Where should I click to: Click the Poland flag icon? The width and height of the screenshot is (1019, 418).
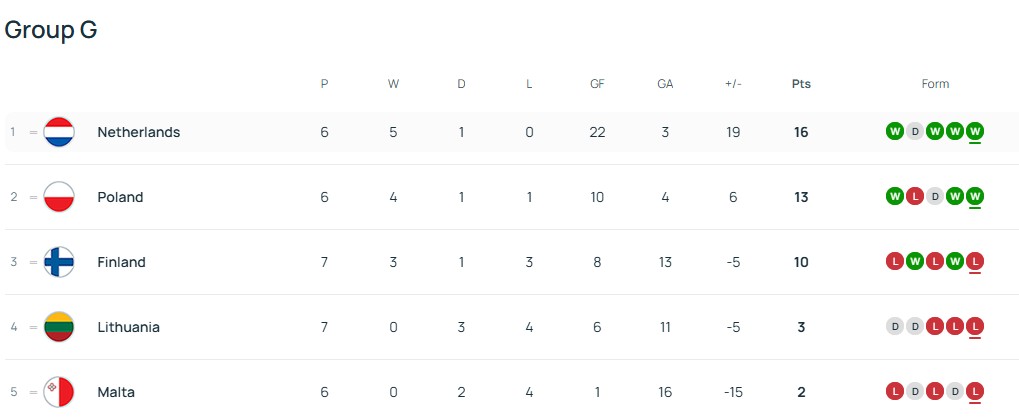[x=59, y=197]
